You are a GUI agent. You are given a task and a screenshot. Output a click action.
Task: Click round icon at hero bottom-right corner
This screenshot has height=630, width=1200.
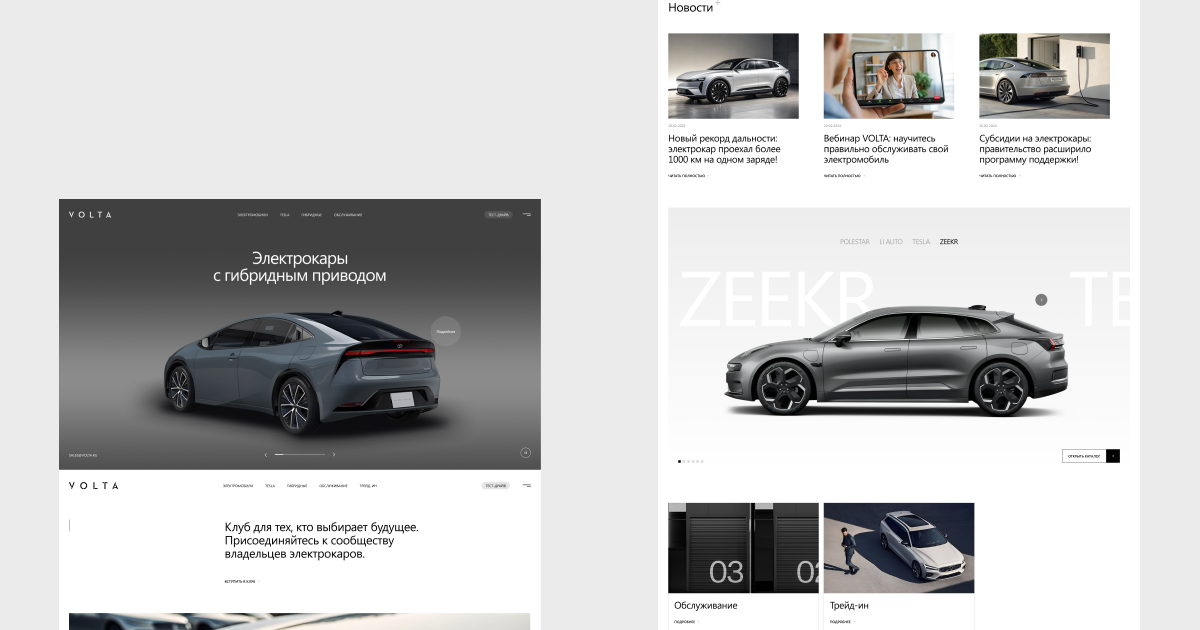[525, 453]
